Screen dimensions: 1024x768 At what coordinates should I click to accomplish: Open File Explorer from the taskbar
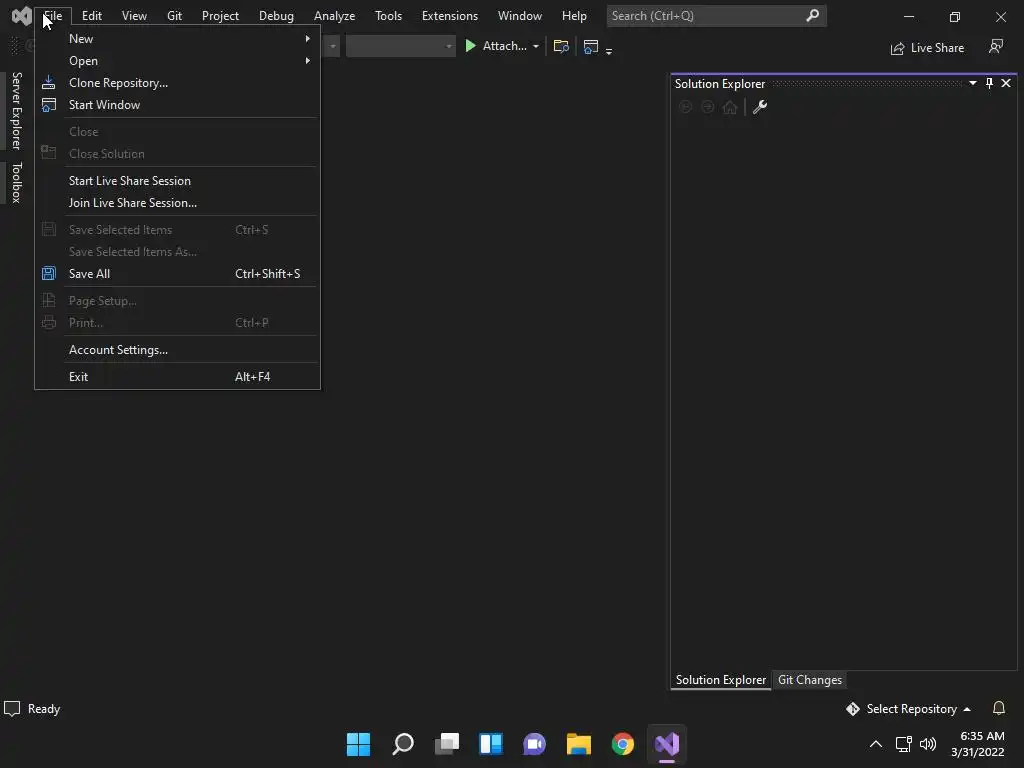coord(579,744)
